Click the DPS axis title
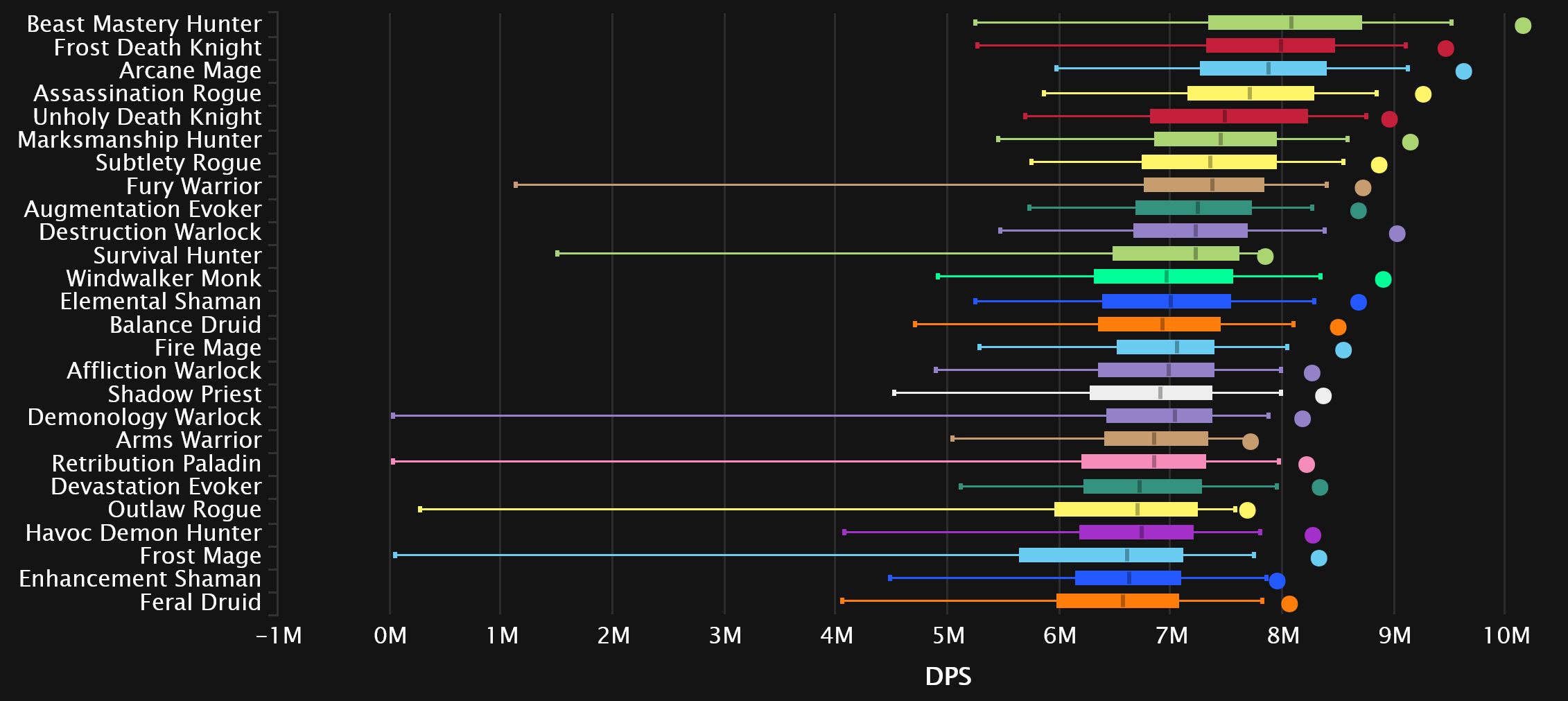Viewport: 1568px width, 701px height. pos(948,677)
